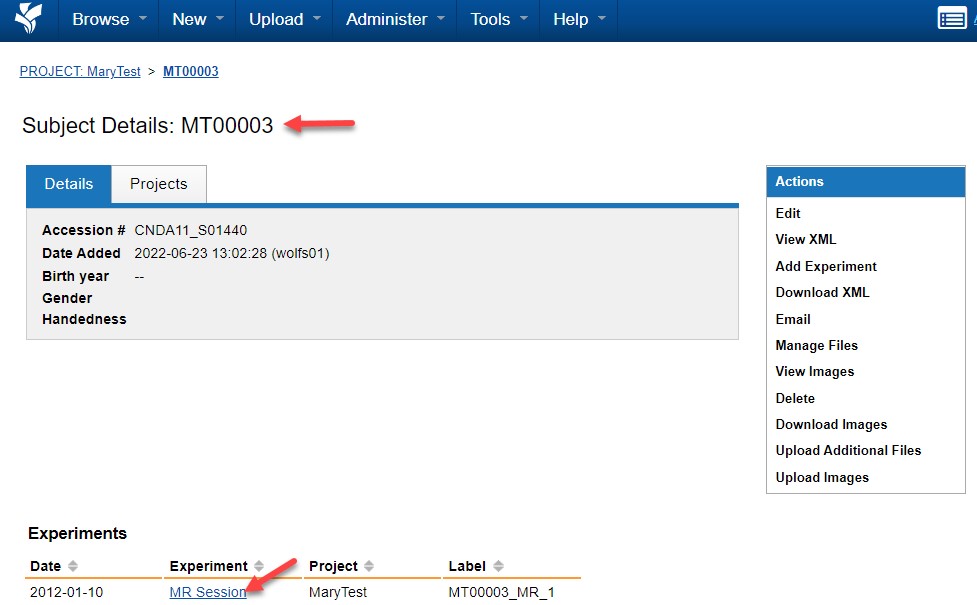Image resolution: width=977 pixels, height=605 pixels.
Task: Select Delete from the Actions panel
Action: tap(794, 398)
